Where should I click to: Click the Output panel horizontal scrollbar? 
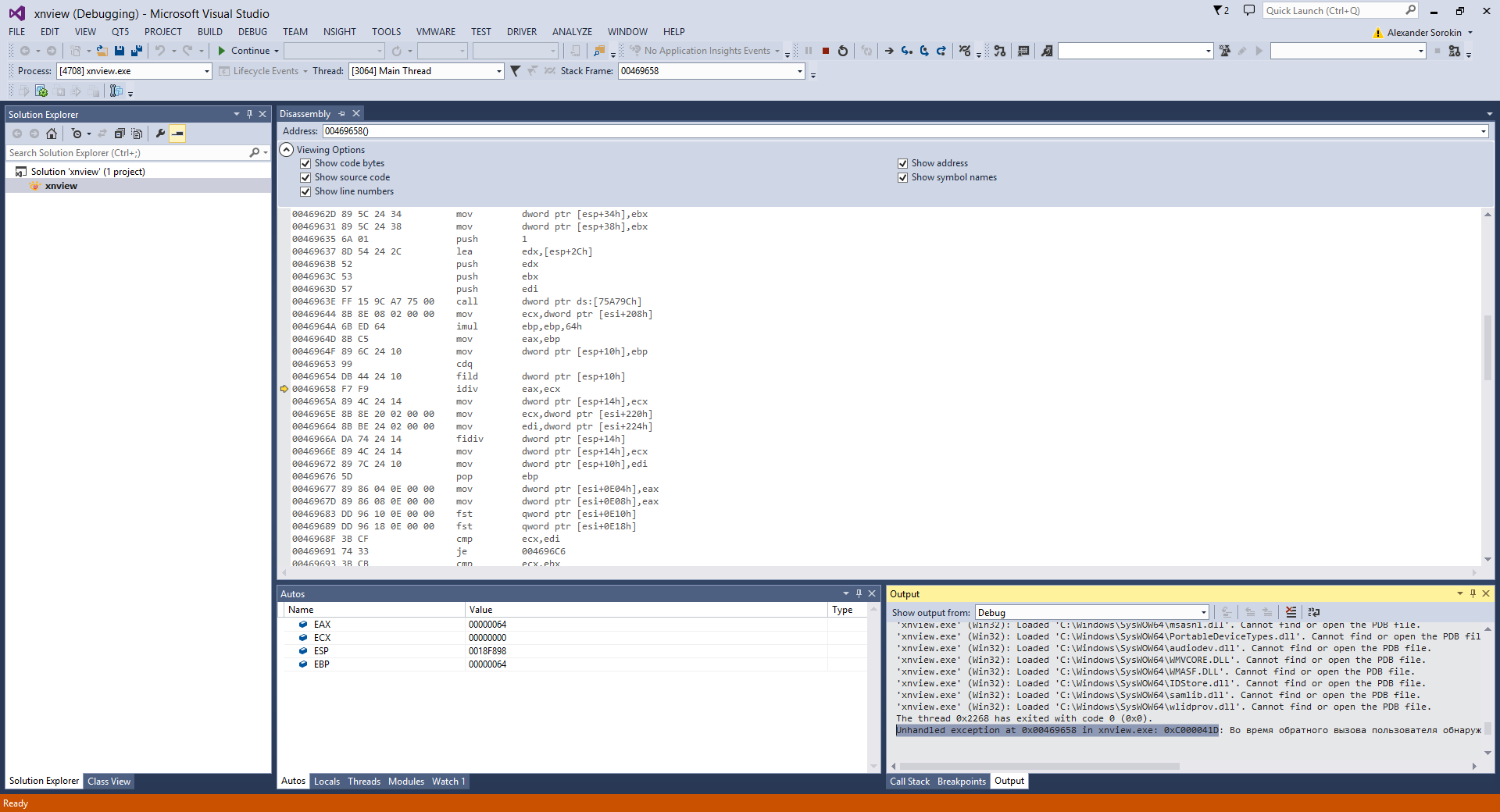(x=1039, y=766)
